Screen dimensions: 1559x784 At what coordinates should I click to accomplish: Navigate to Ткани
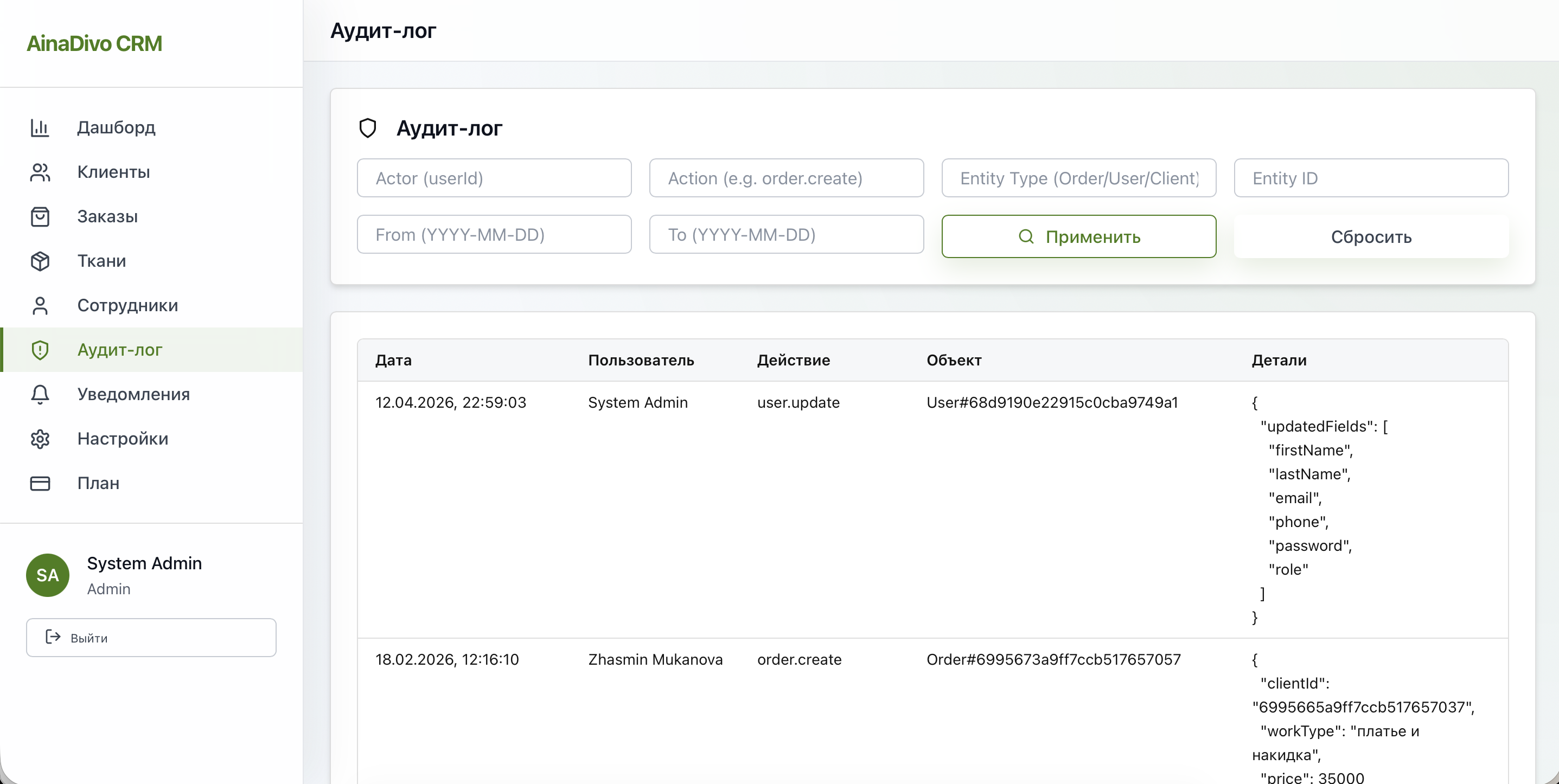click(x=151, y=261)
